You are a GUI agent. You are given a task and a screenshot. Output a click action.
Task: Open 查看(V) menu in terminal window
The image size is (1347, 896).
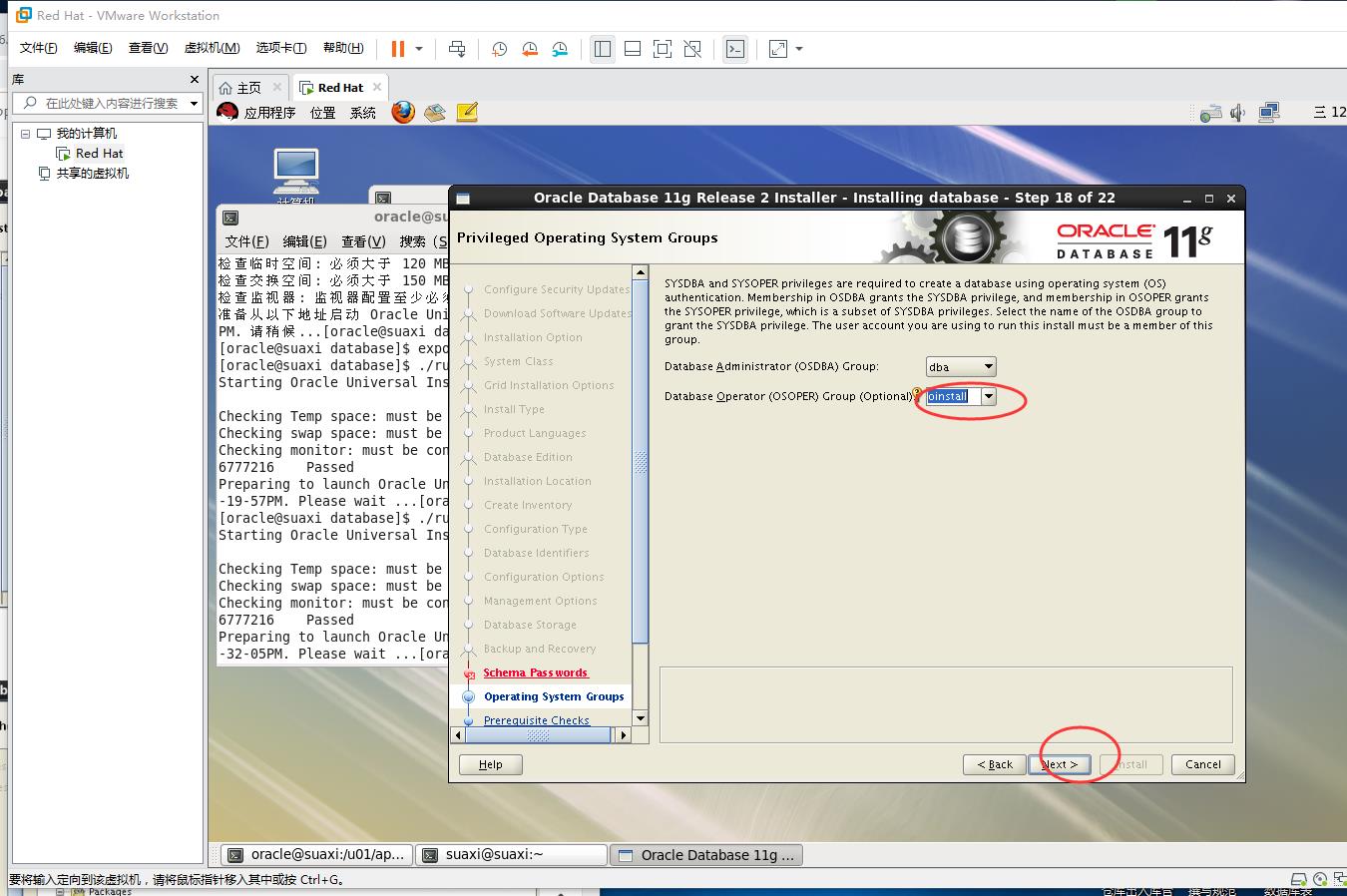pos(363,241)
